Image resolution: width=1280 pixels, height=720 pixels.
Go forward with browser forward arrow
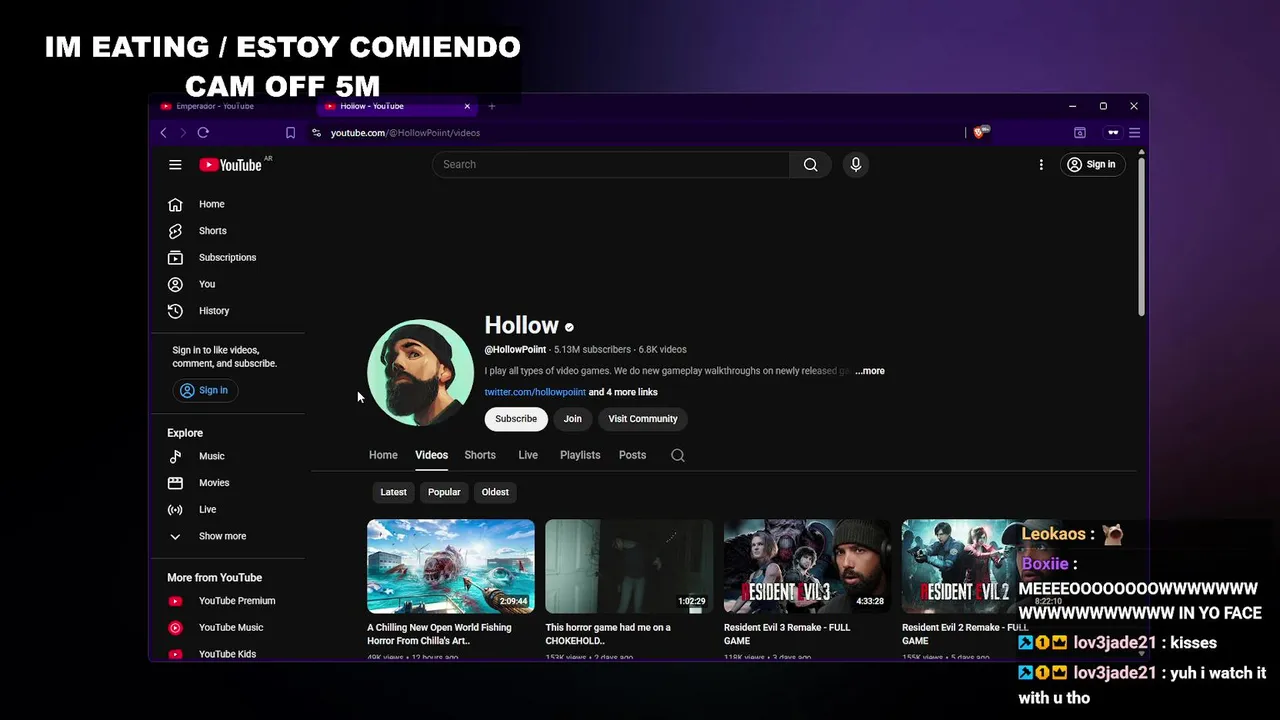click(x=183, y=132)
